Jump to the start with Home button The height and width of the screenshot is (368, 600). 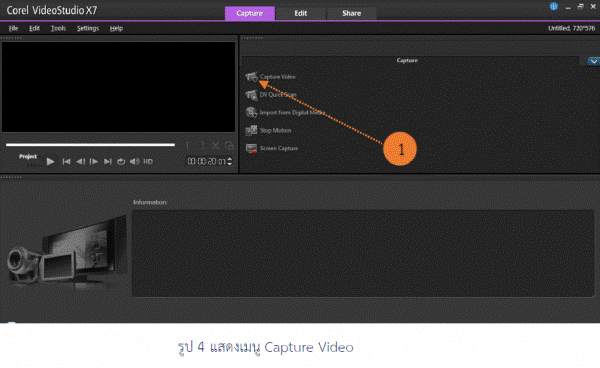pos(66,161)
